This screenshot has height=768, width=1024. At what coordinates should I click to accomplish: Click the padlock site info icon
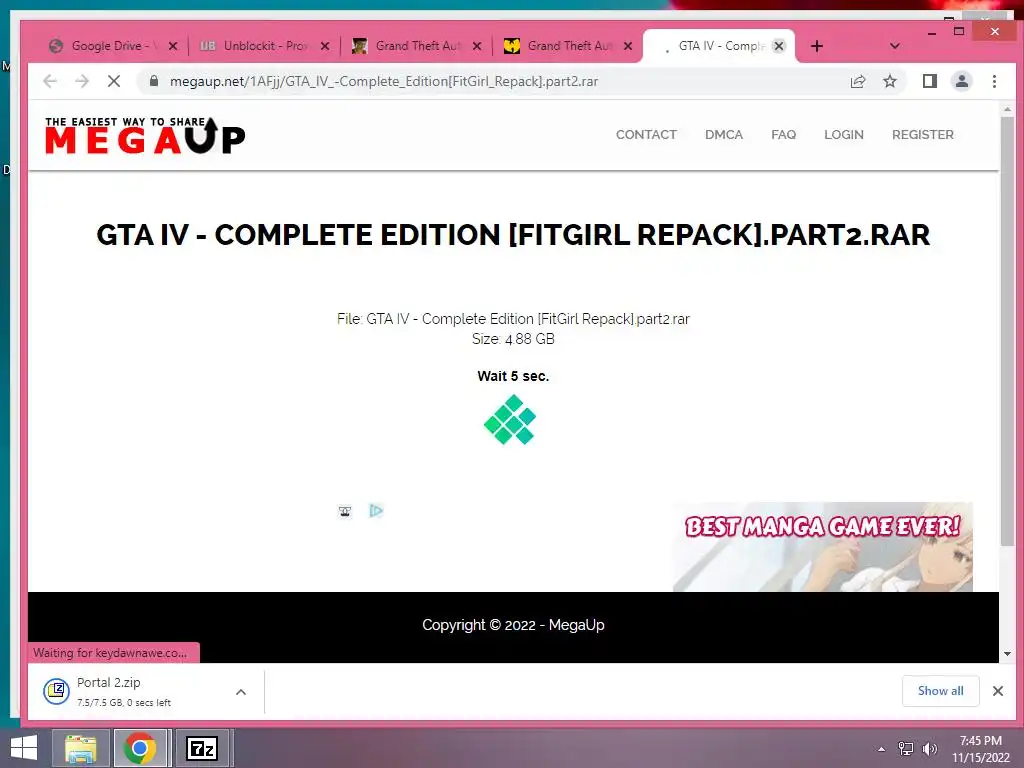click(153, 81)
